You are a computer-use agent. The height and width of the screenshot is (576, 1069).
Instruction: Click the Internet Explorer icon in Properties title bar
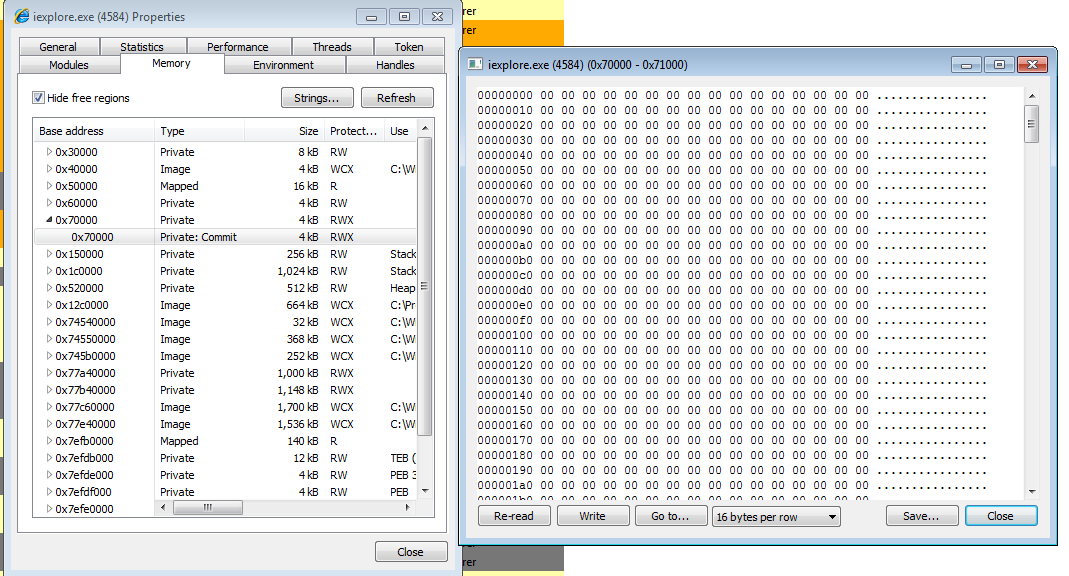point(22,16)
